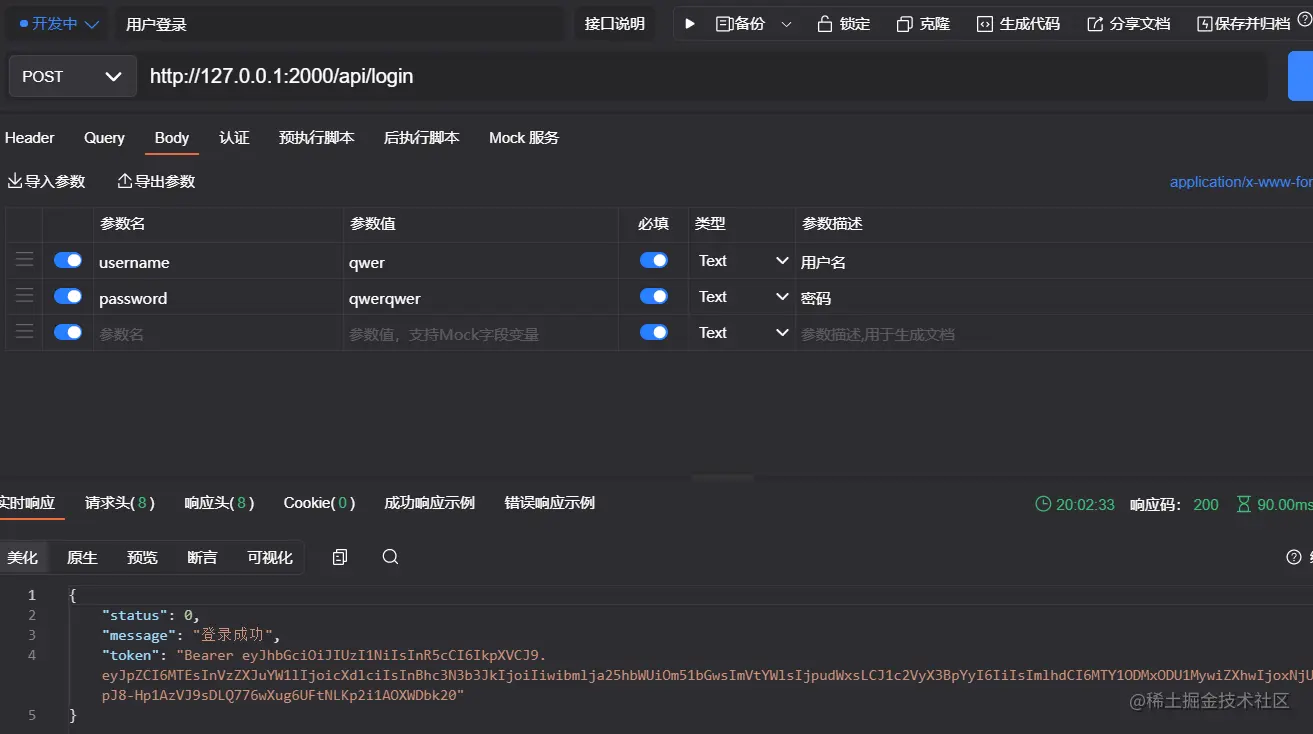Click the backup (备份) button

pyautogui.click(x=740, y=23)
